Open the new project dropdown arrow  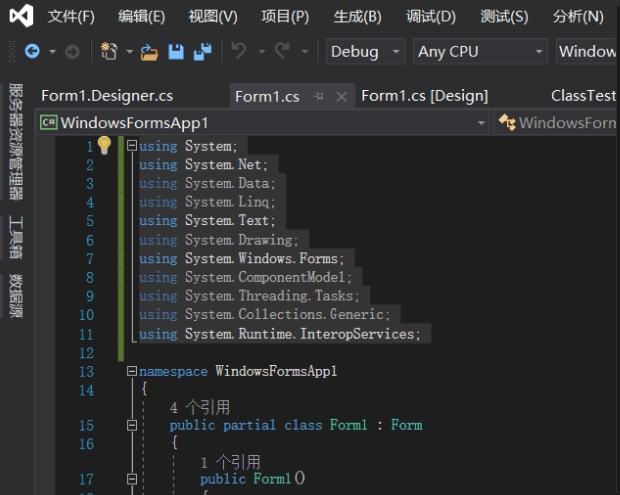[x=129, y=51]
